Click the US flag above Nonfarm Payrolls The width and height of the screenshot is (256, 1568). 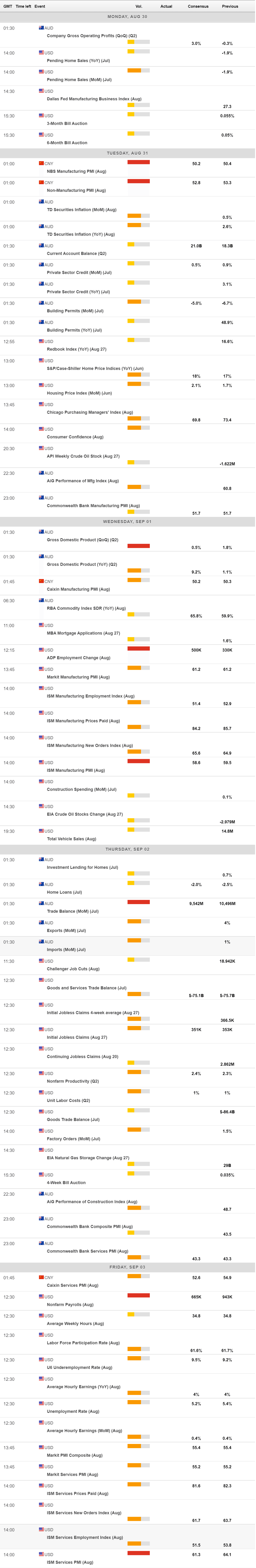(x=41, y=1296)
